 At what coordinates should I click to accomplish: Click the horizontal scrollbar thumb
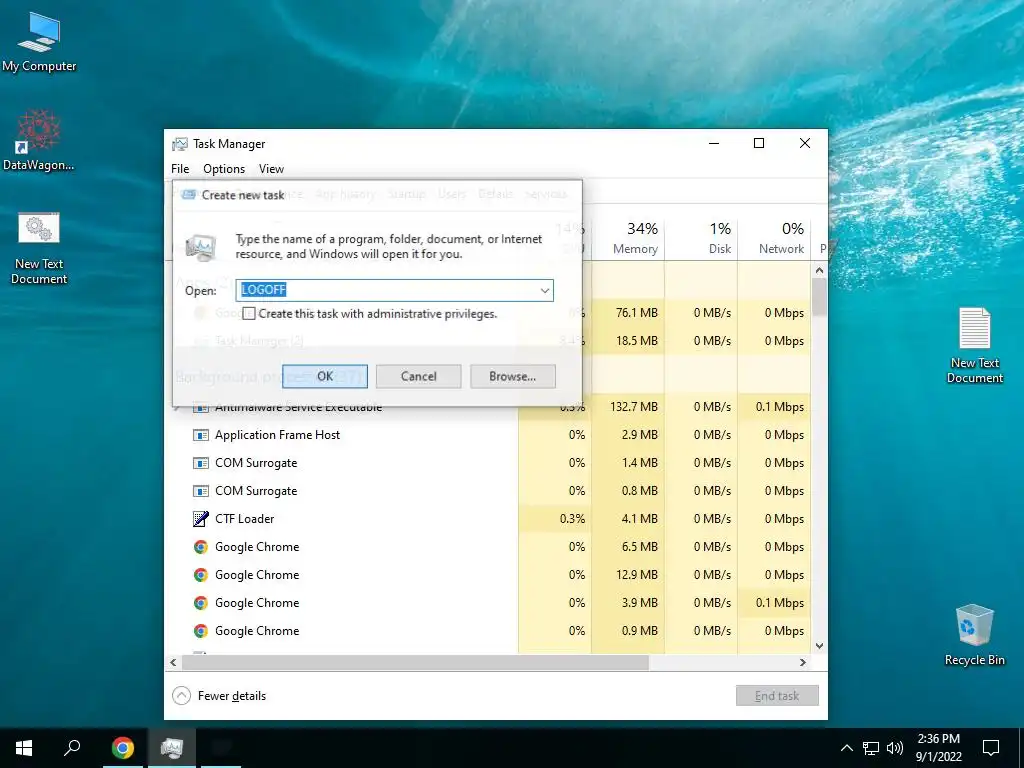point(415,662)
